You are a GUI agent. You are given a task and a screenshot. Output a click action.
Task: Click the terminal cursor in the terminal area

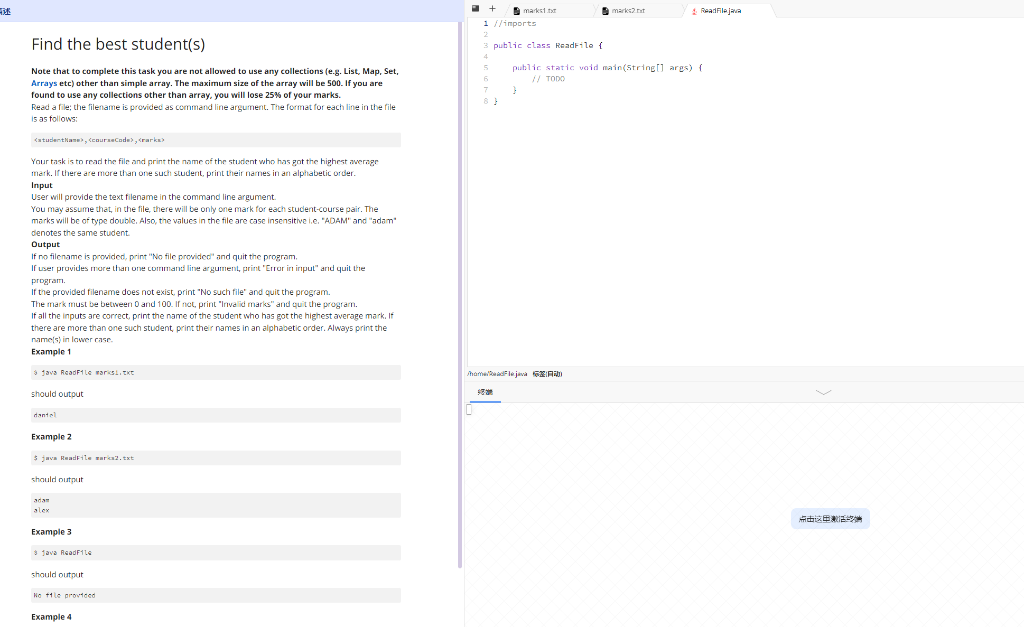pyautogui.click(x=469, y=410)
